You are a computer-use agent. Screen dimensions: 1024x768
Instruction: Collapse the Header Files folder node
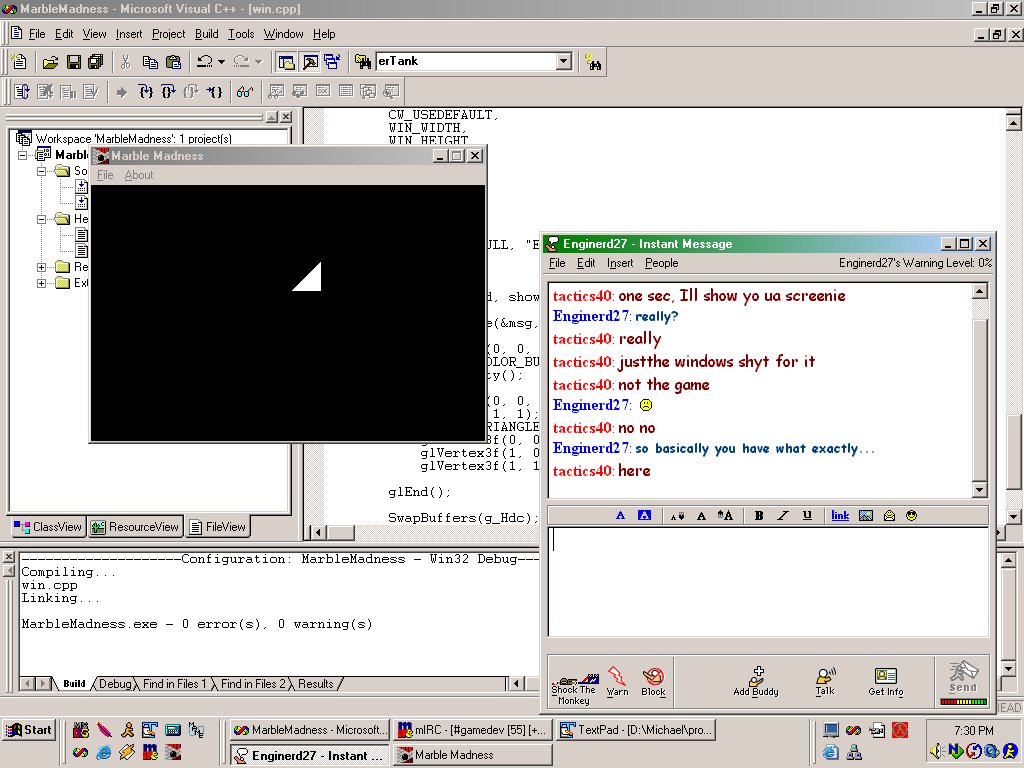pyautogui.click(x=42, y=219)
